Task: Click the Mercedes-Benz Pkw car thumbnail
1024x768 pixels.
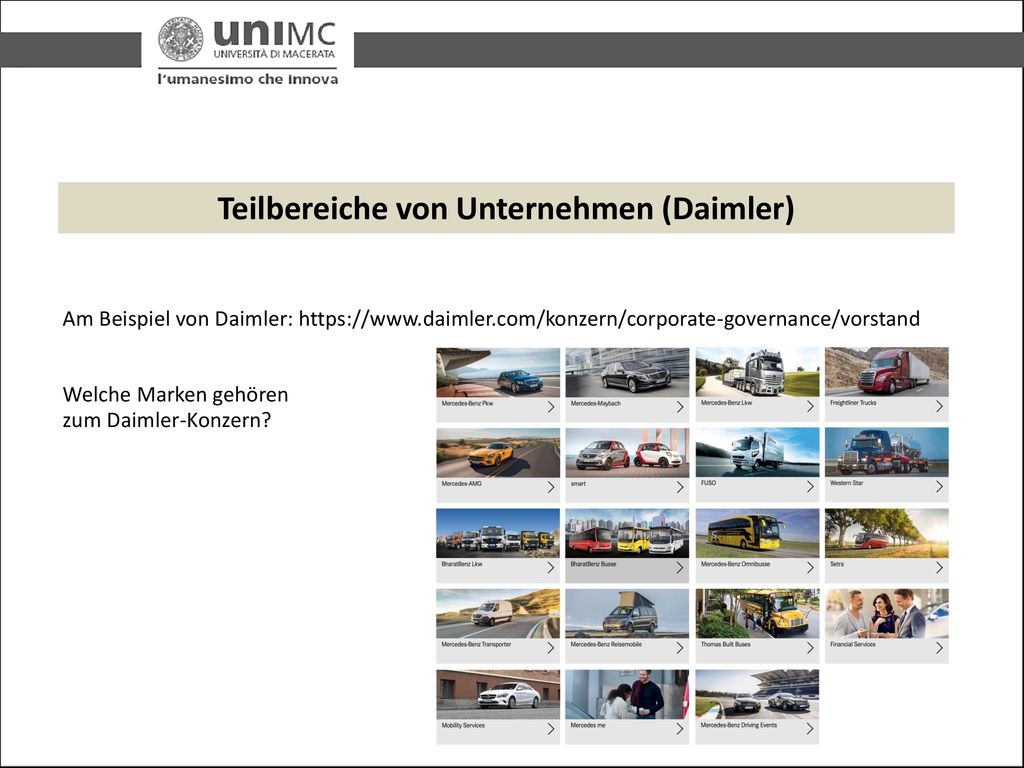Action: (498, 372)
